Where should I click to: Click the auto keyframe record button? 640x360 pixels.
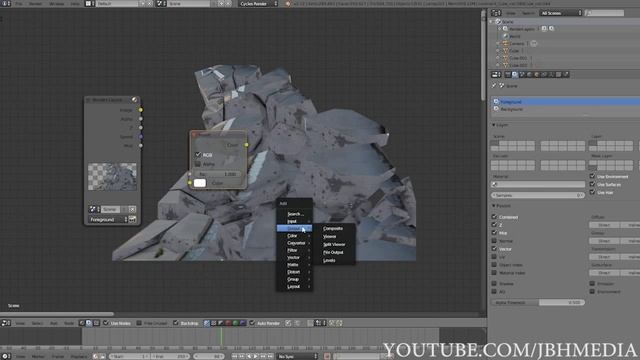pos(327,356)
